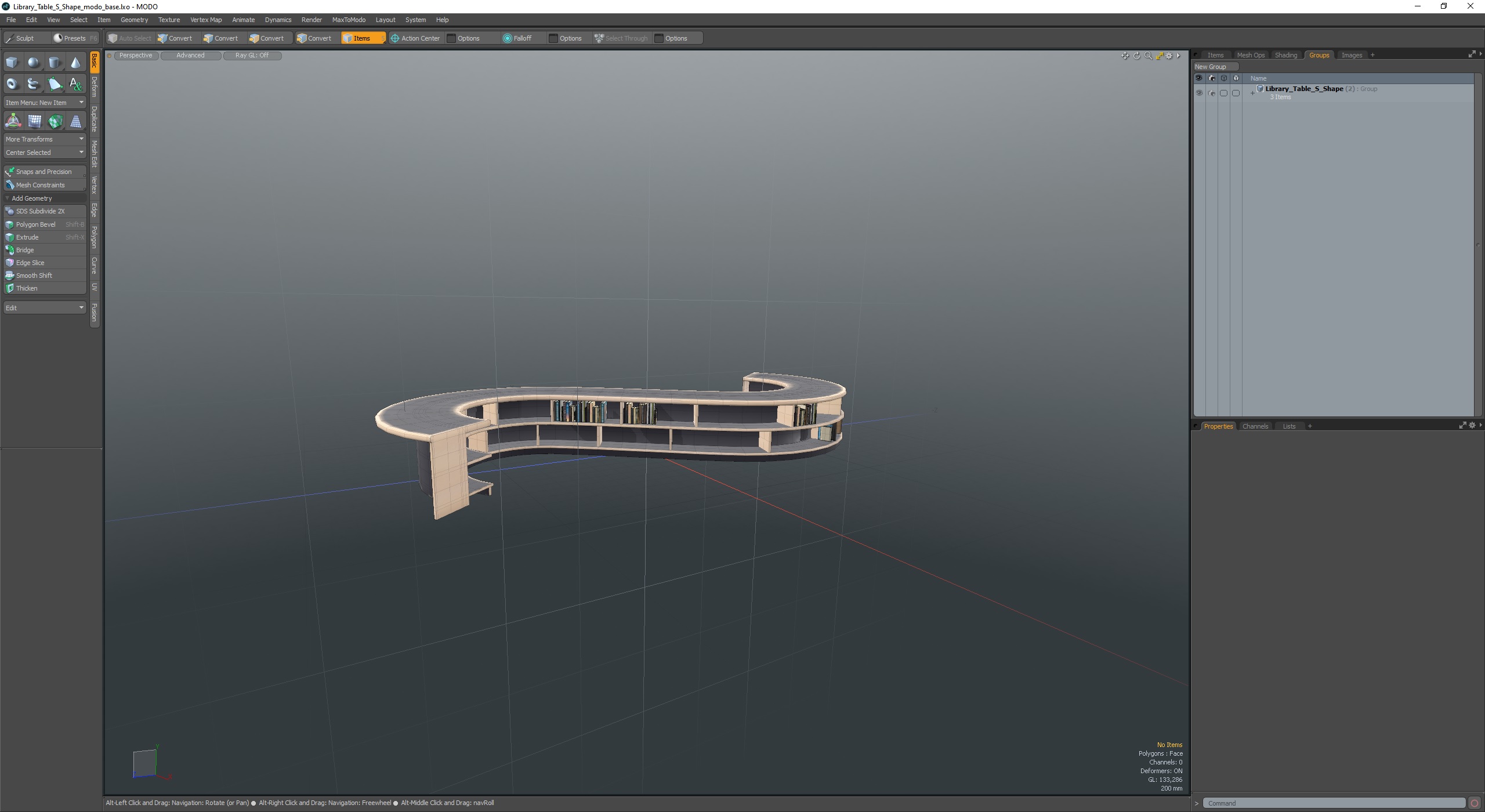Toggle Action Center in the toolbar
This screenshot has width=1485, height=812.
(415, 38)
